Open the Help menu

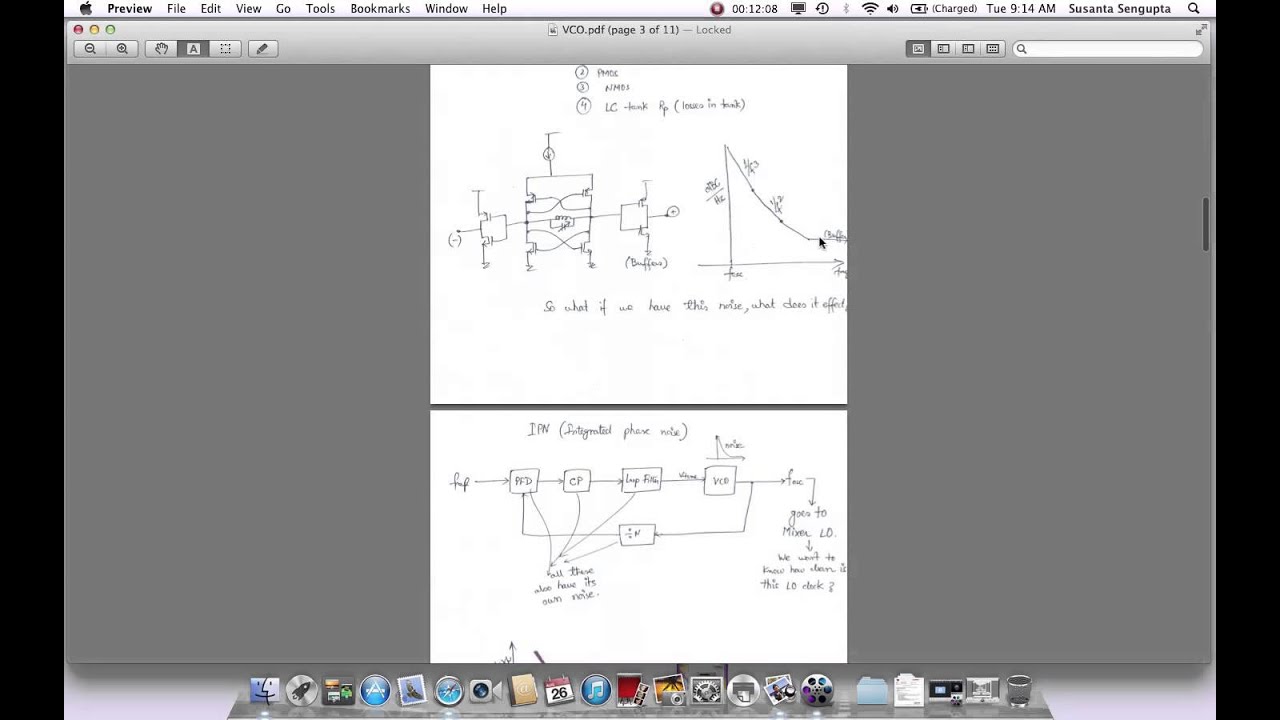pyautogui.click(x=494, y=9)
